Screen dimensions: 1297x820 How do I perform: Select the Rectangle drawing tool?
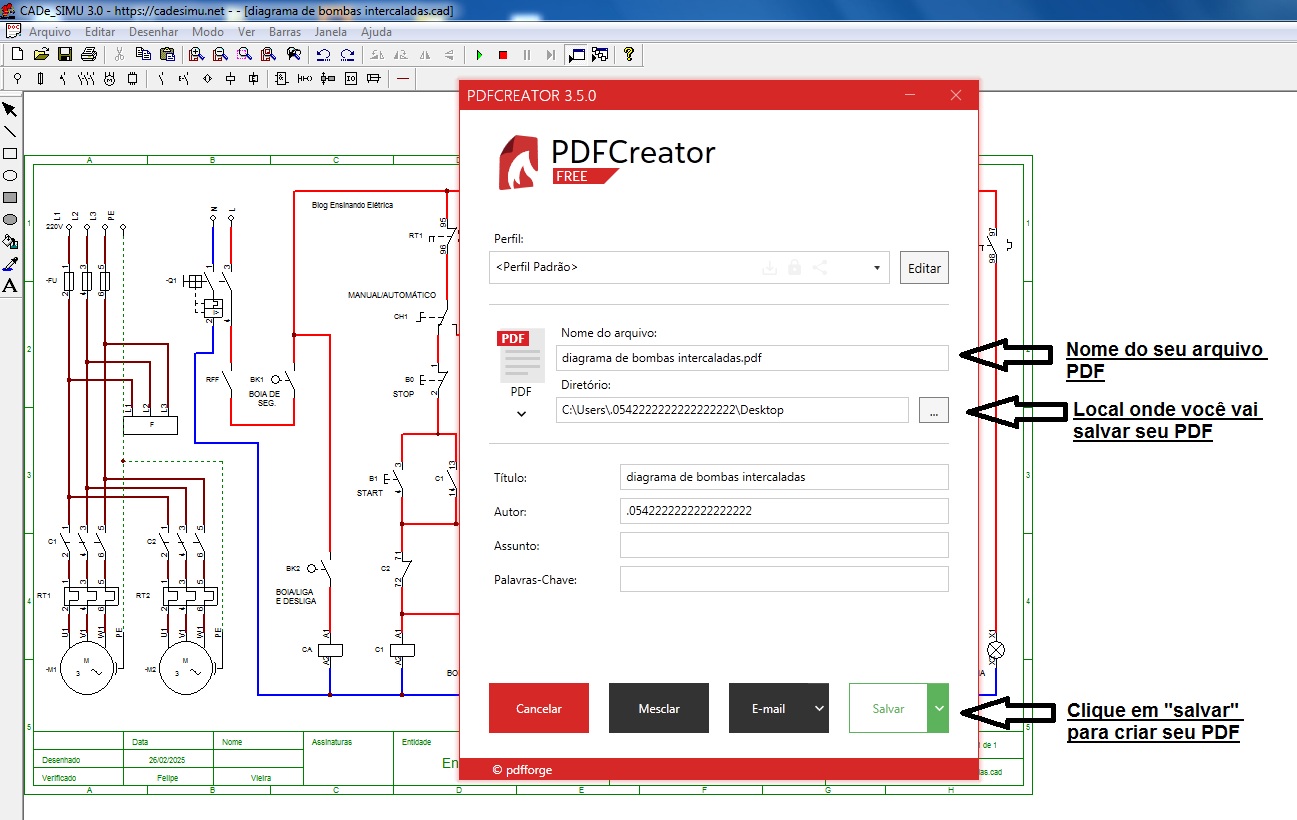click(x=11, y=153)
